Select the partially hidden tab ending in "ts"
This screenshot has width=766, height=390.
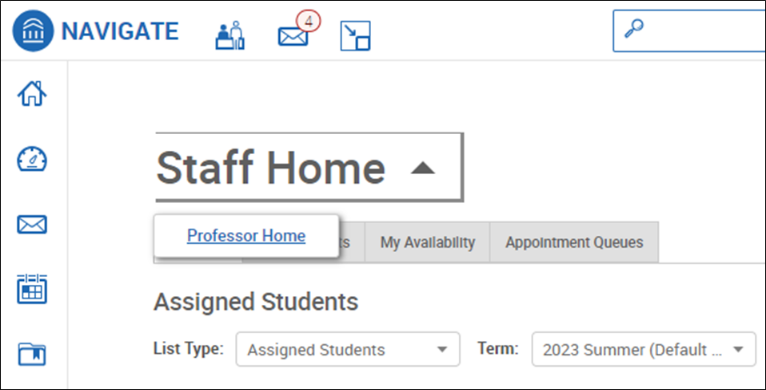[x=352, y=242]
